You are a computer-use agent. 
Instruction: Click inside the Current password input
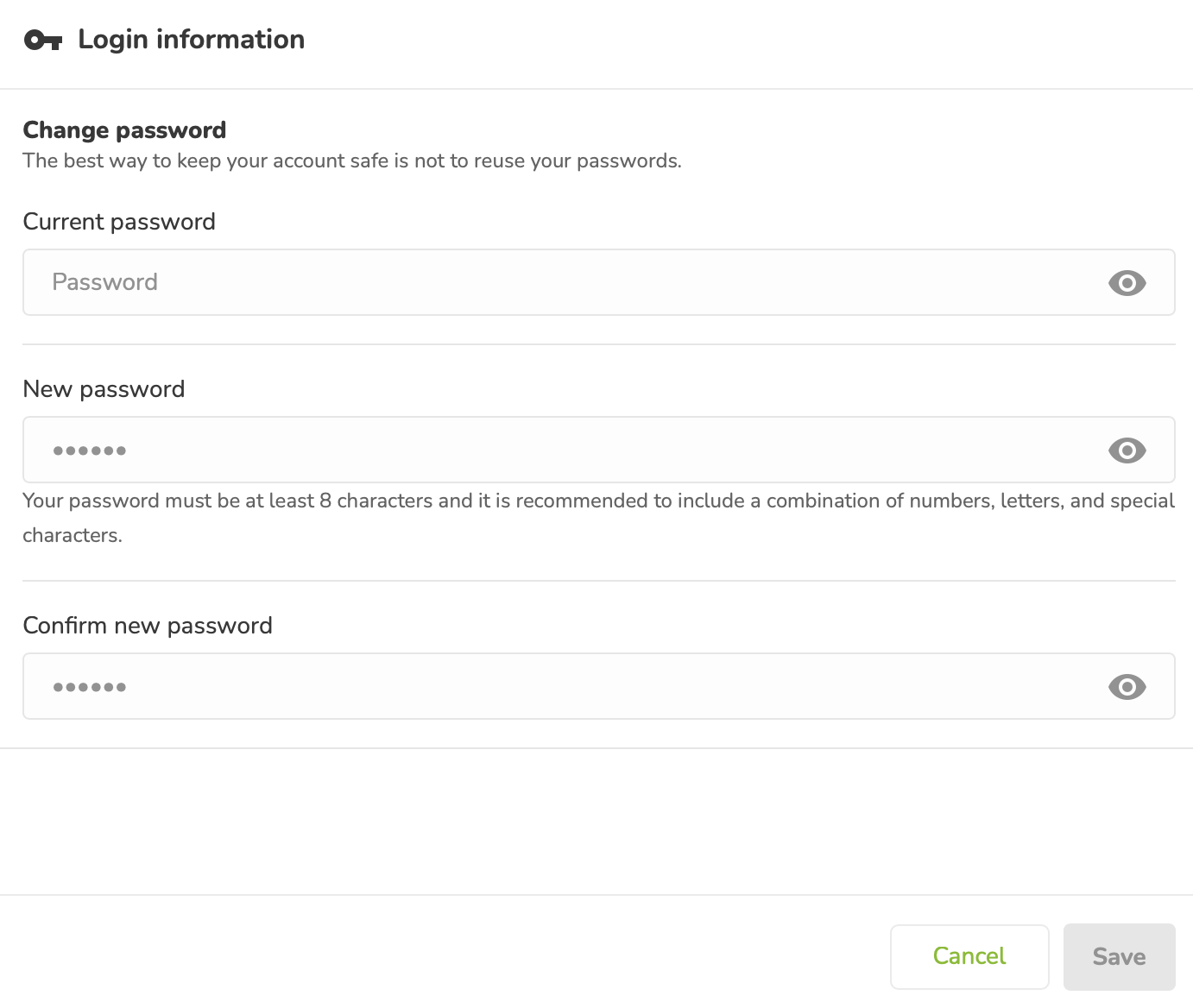point(518,282)
